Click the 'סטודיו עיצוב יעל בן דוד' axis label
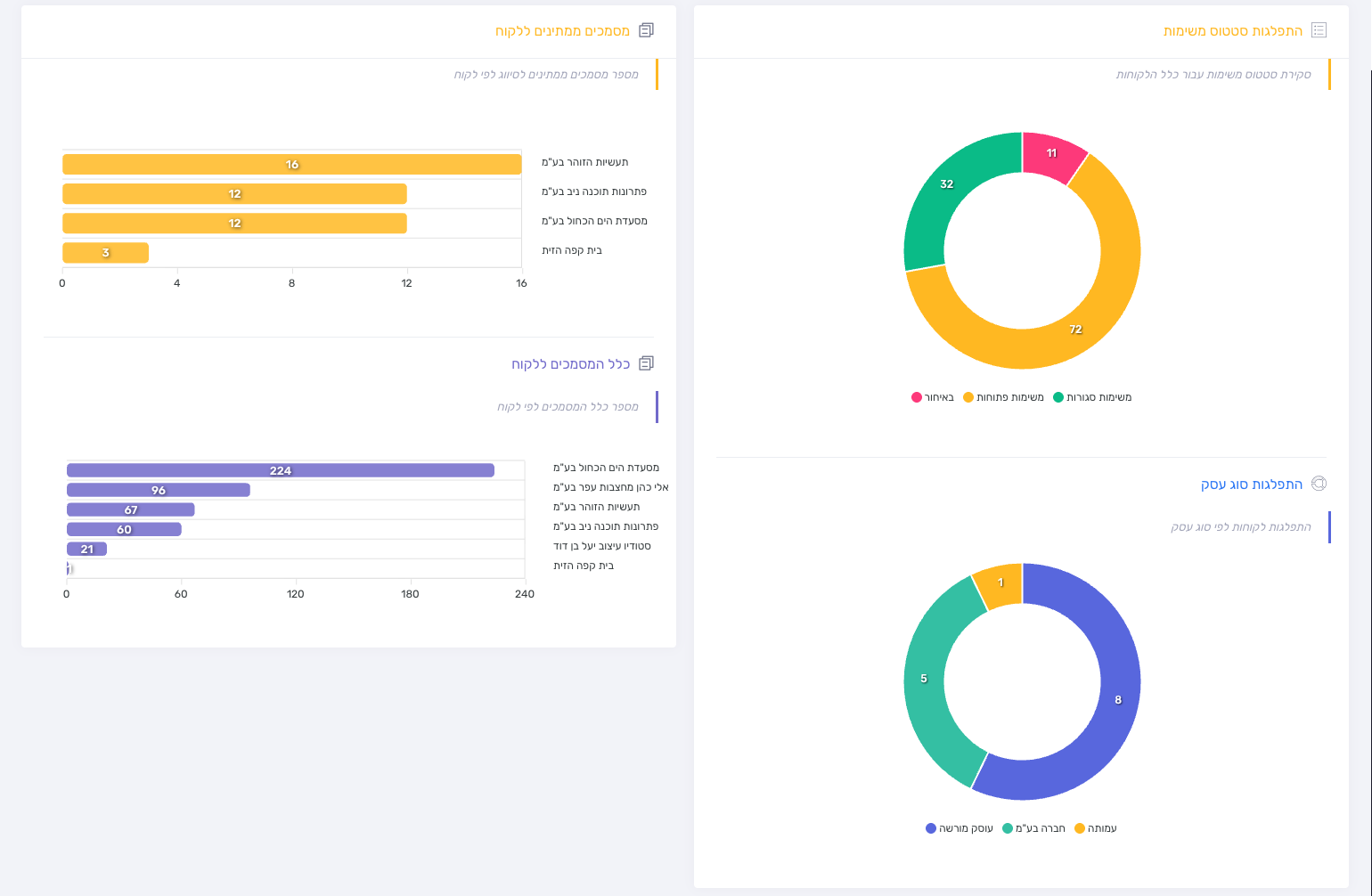This screenshot has width=1372, height=896. pos(602,546)
